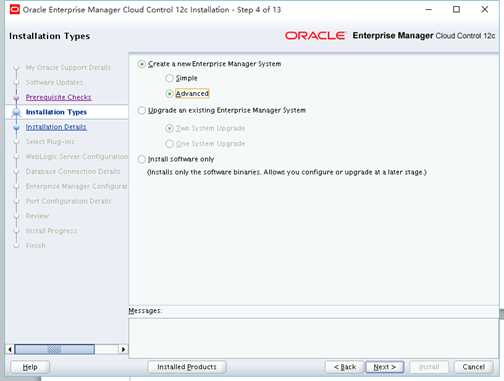Click the sidebar horizontal scrollbar thumb

(55, 349)
